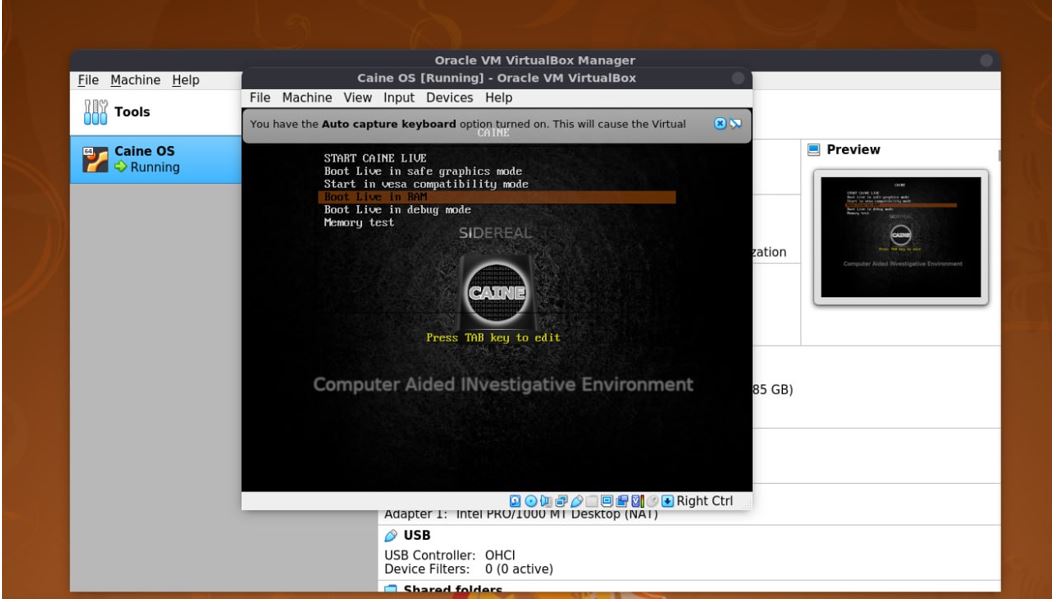Choose Start in vesa compatibility mode
Viewport: 1056px width, 602px height.
[x=426, y=184]
